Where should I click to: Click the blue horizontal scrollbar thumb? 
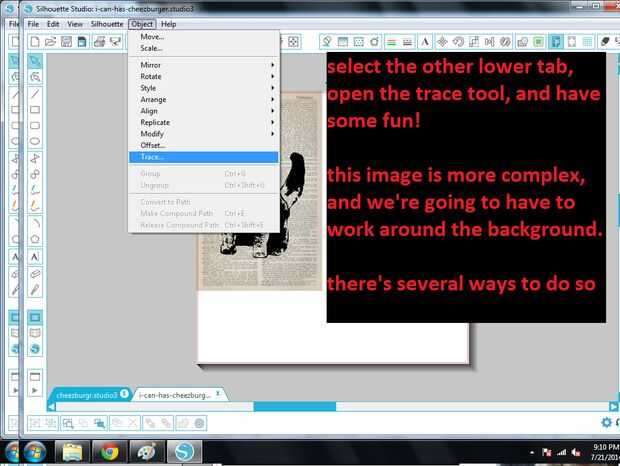(x=295, y=406)
